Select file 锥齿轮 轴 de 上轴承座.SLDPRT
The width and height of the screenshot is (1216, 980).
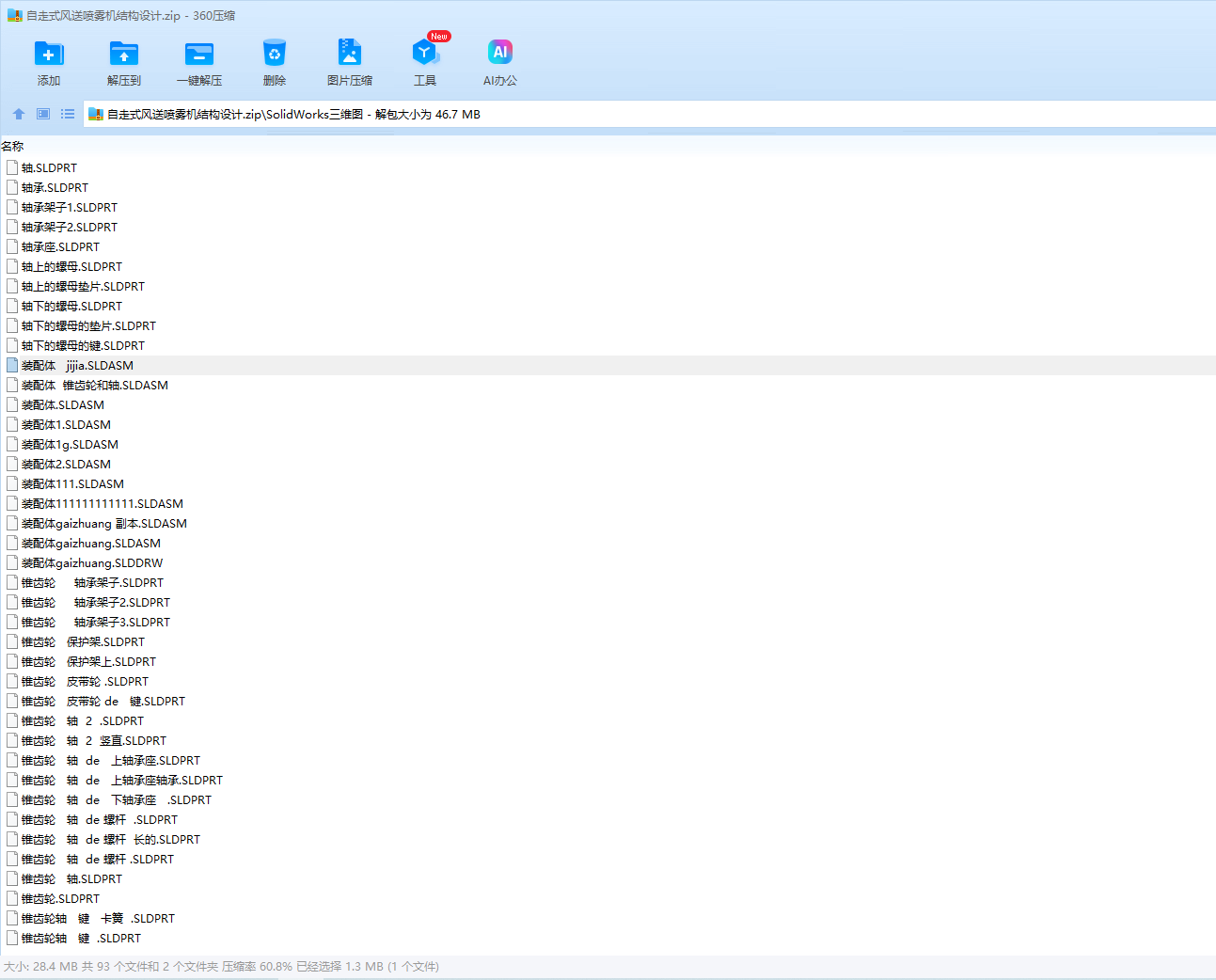111,760
